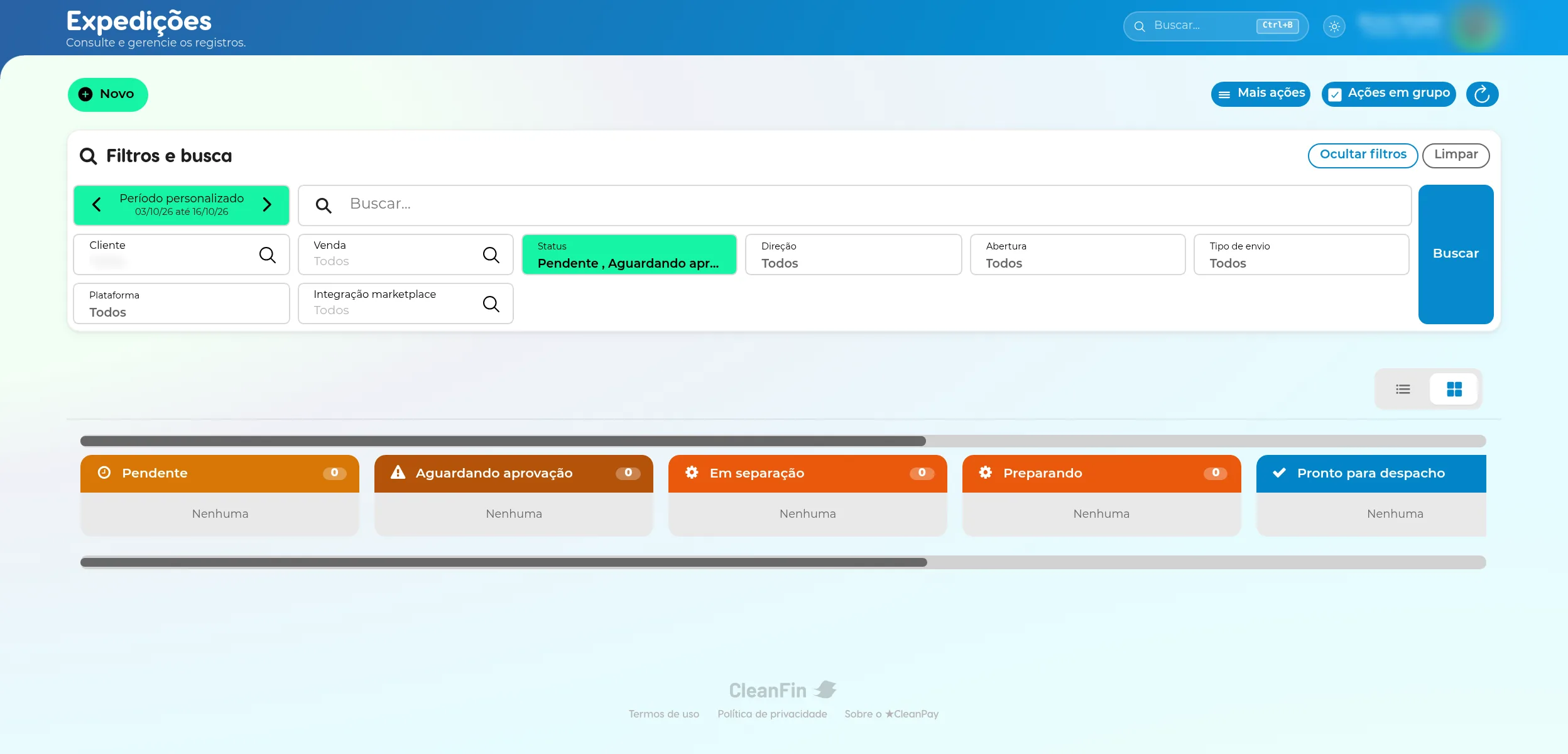Click warning triangle icon on Aguardando aprovação

pyautogui.click(x=398, y=473)
